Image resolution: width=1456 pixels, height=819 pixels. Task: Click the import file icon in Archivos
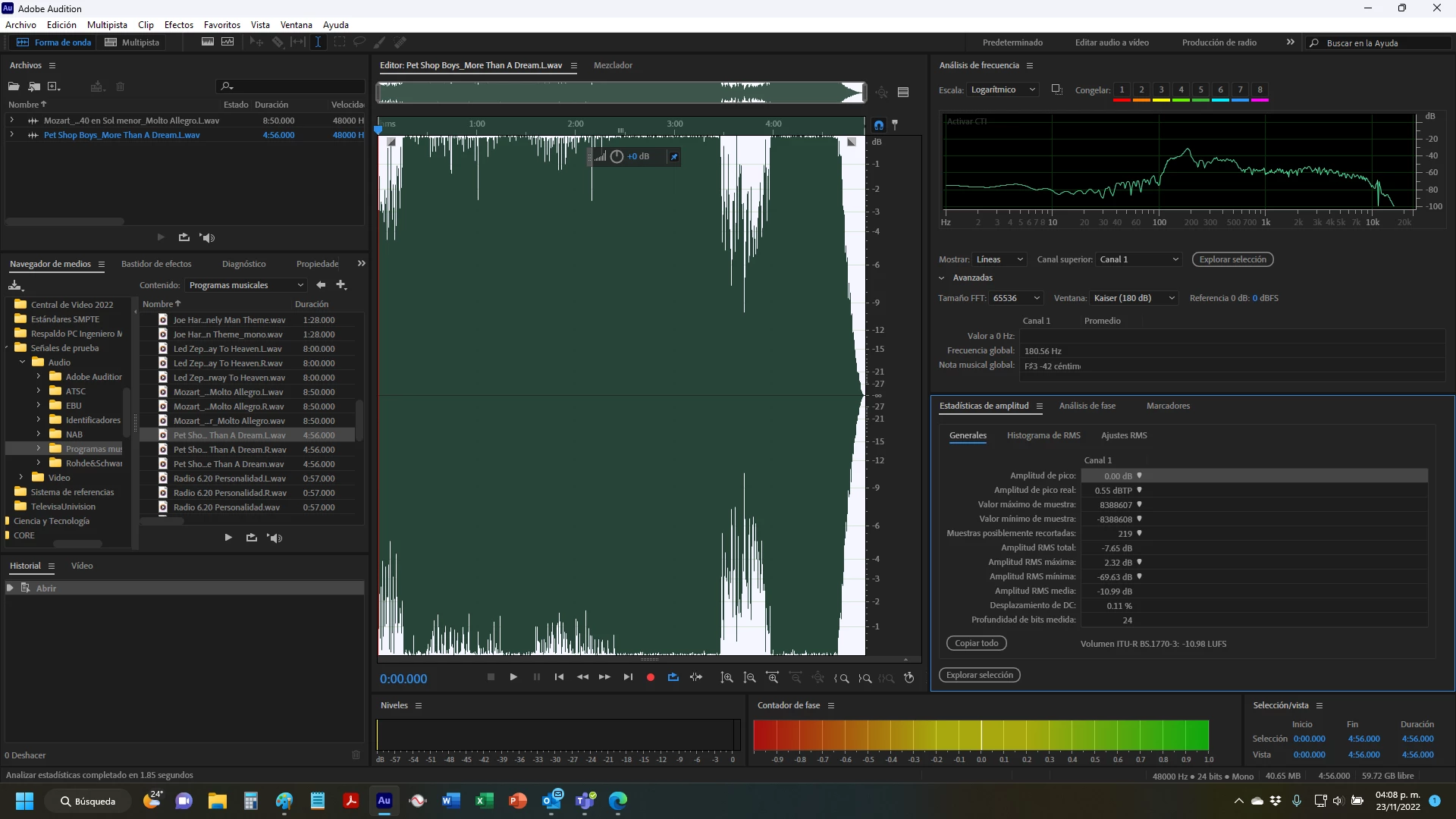click(34, 86)
